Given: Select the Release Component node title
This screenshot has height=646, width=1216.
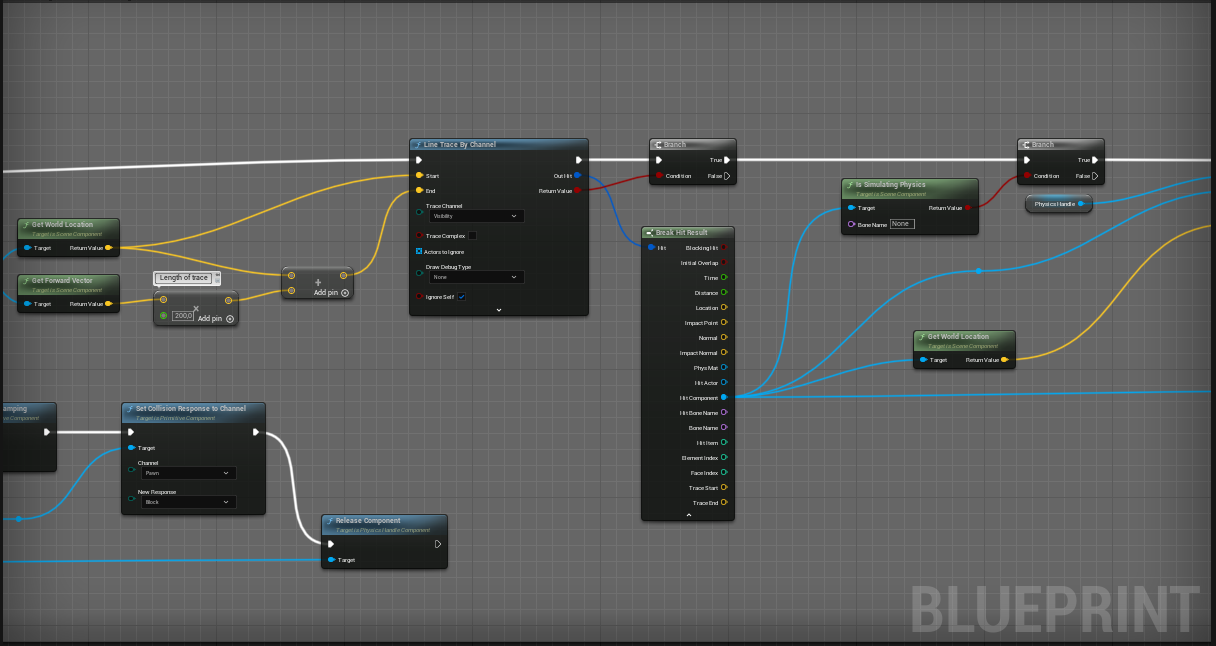Looking at the screenshot, I should (367, 520).
